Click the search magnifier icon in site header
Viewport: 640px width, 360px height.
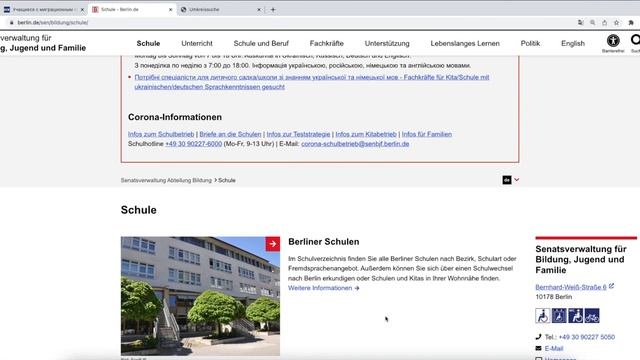(x=635, y=40)
